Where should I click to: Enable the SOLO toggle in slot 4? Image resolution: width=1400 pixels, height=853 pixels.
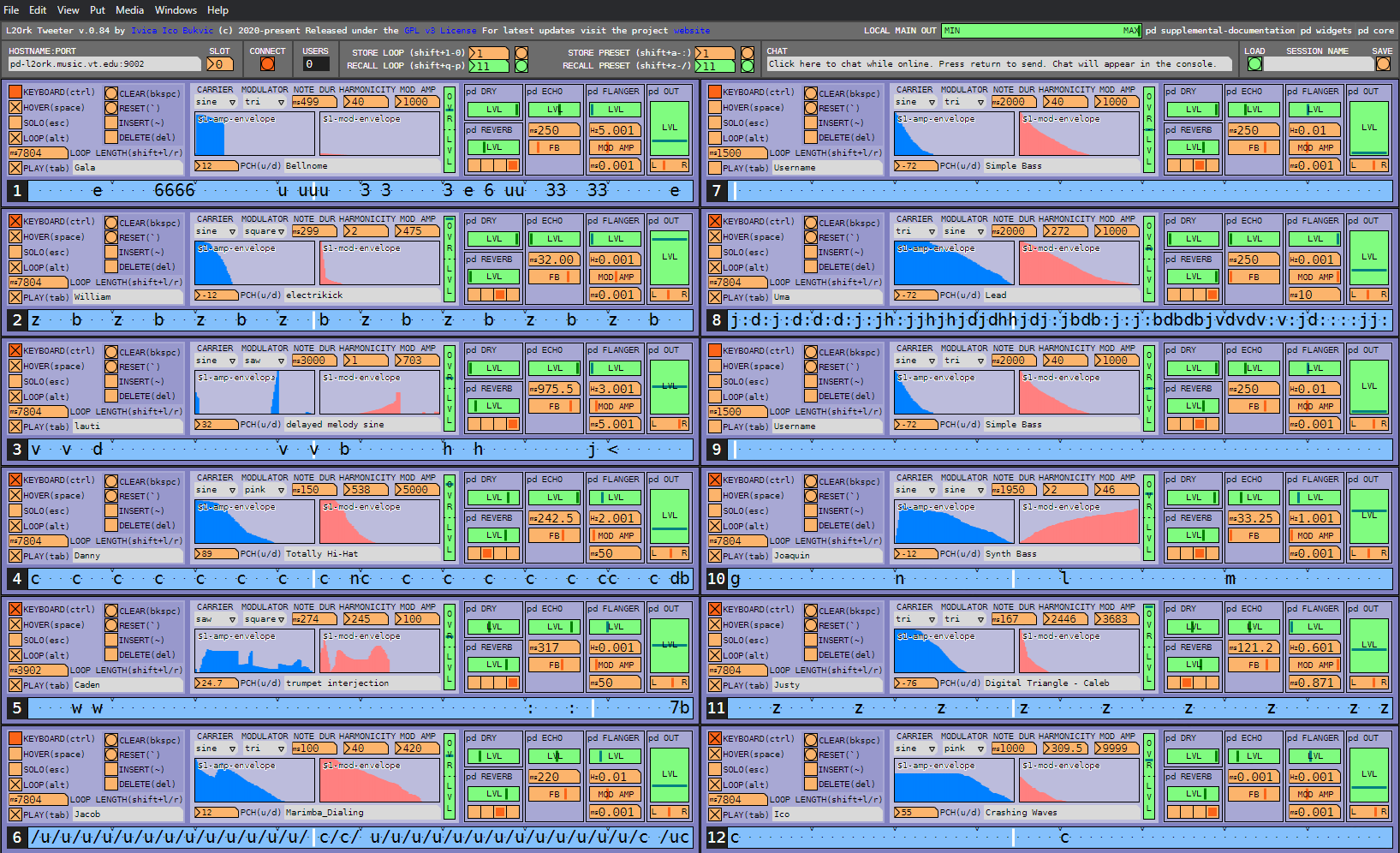click(15, 510)
